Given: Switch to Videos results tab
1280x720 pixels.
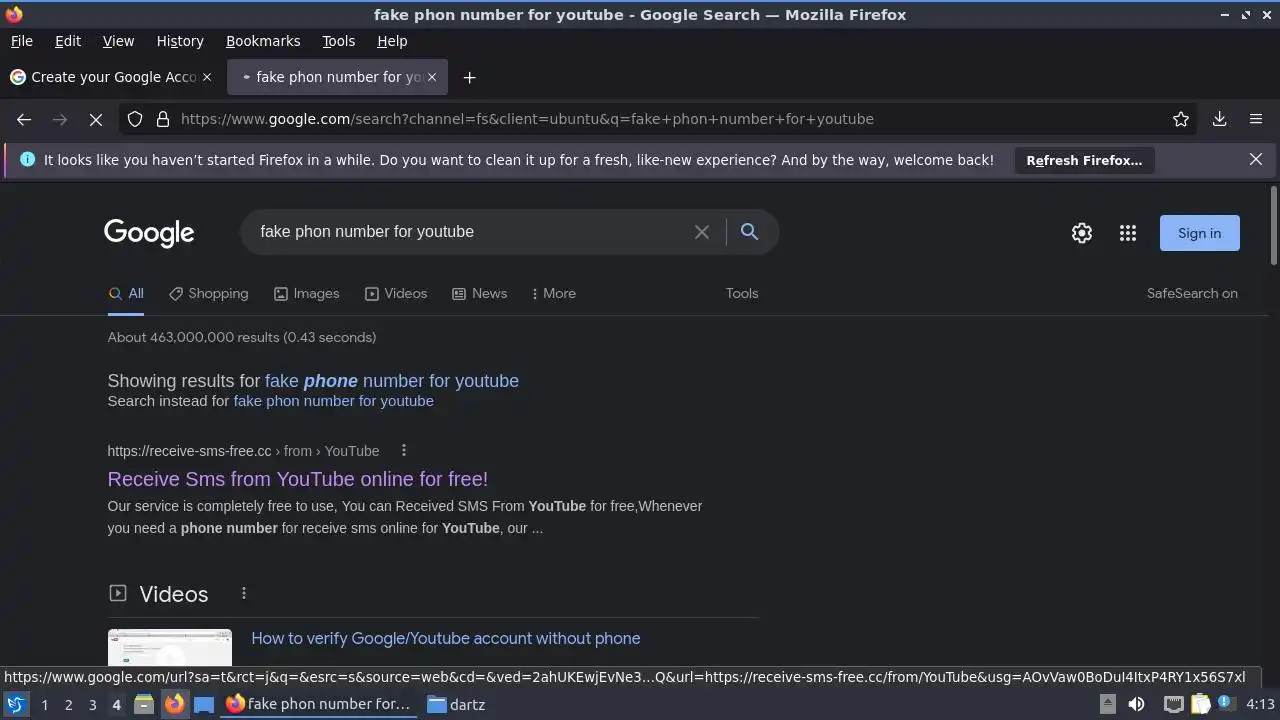Looking at the screenshot, I should 396,294.
